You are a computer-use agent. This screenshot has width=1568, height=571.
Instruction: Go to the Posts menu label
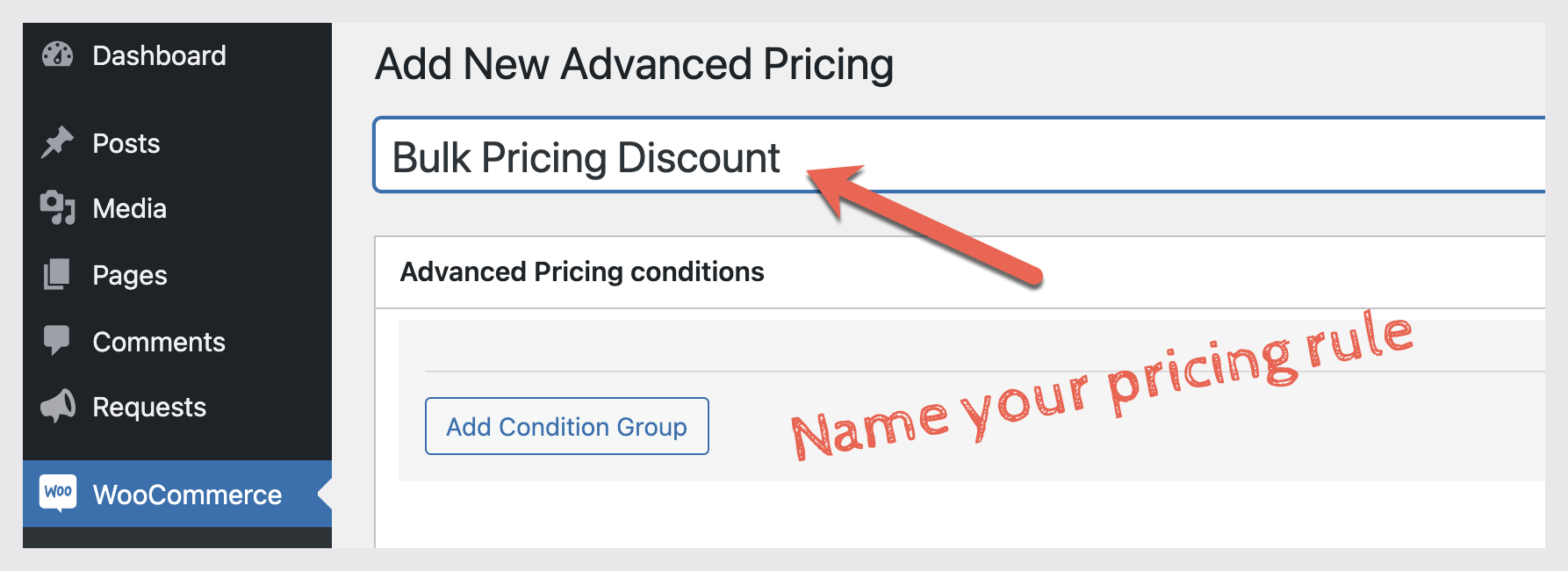pyautogui.click(x=126, y=143)
